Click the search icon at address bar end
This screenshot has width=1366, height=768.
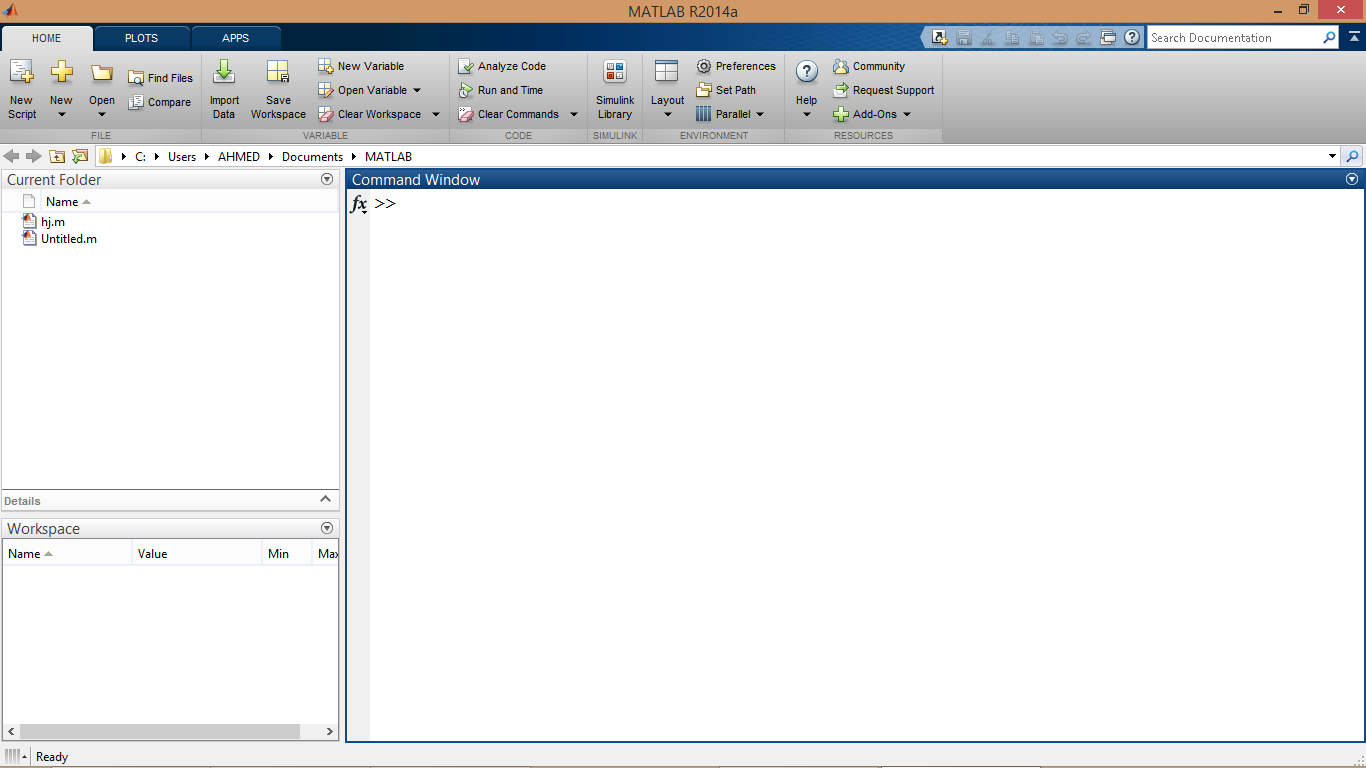coord(1353,157)
